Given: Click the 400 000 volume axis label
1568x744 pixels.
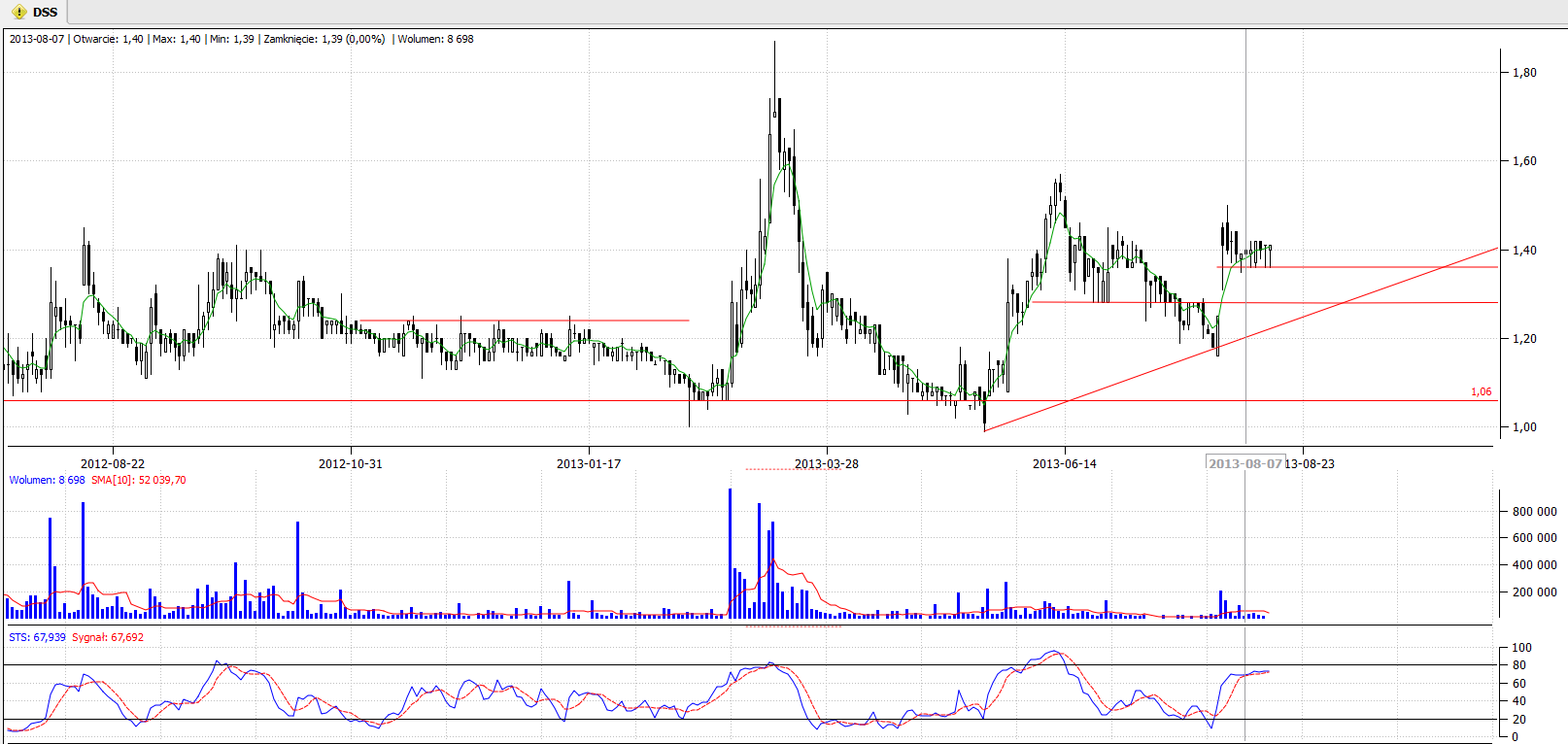Looking at the screenshot, I should 1534,565.
